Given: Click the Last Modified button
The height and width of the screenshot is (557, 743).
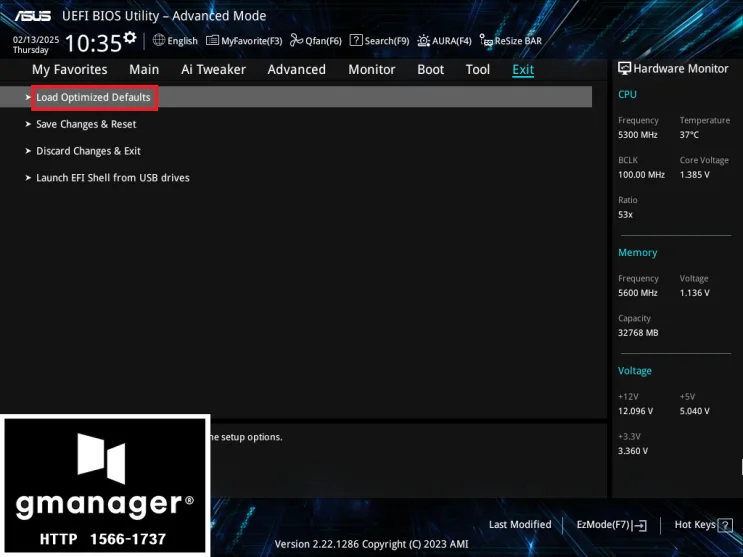Looking at the screenshot, I should [520, 525].
